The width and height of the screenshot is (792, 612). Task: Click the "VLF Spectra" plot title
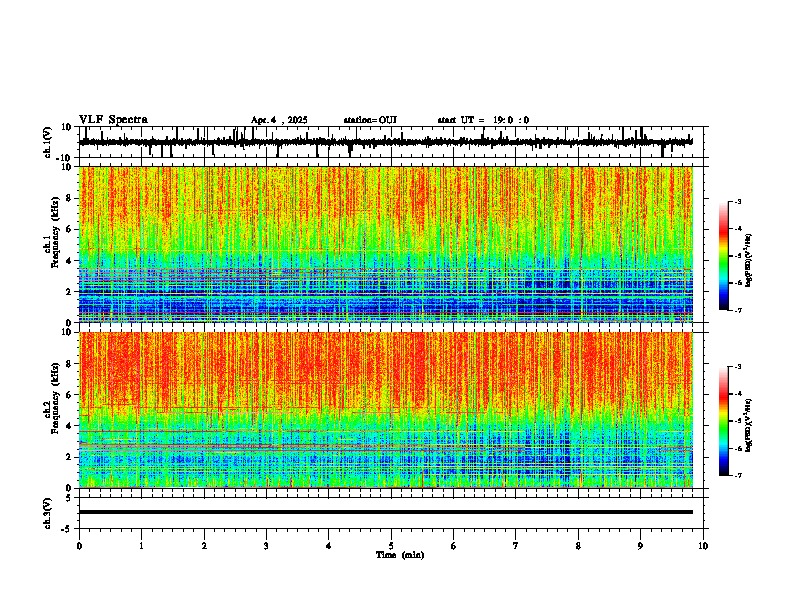pos(113,120)
